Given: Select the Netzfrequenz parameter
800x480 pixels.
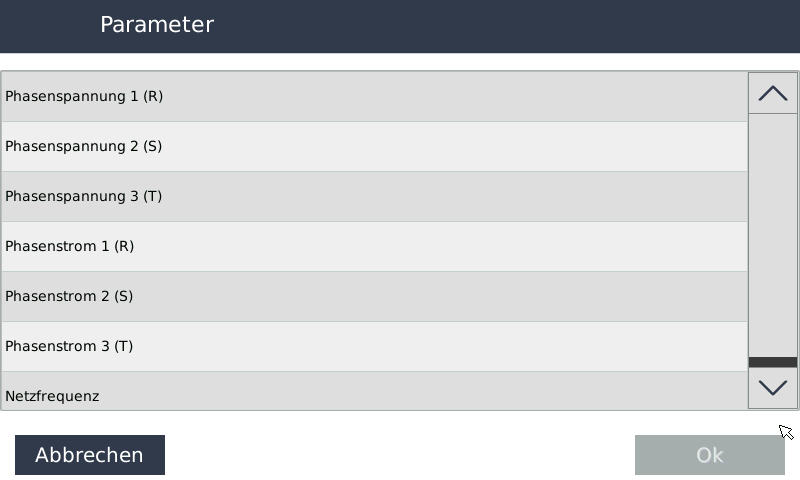Looking at the screenshot, I should [x=374, y=392].
